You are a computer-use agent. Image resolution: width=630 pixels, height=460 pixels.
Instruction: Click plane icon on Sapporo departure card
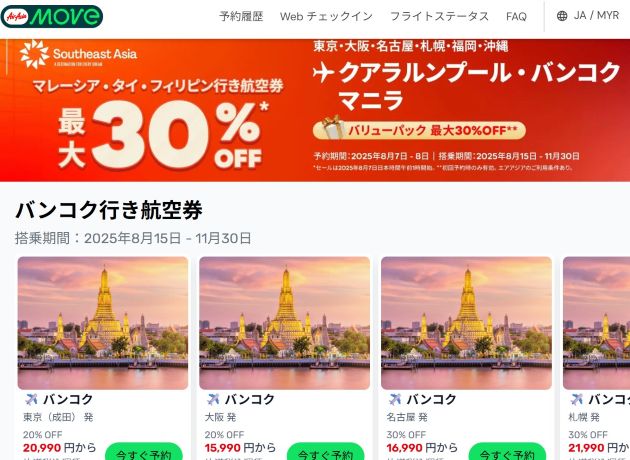point(576,399)
